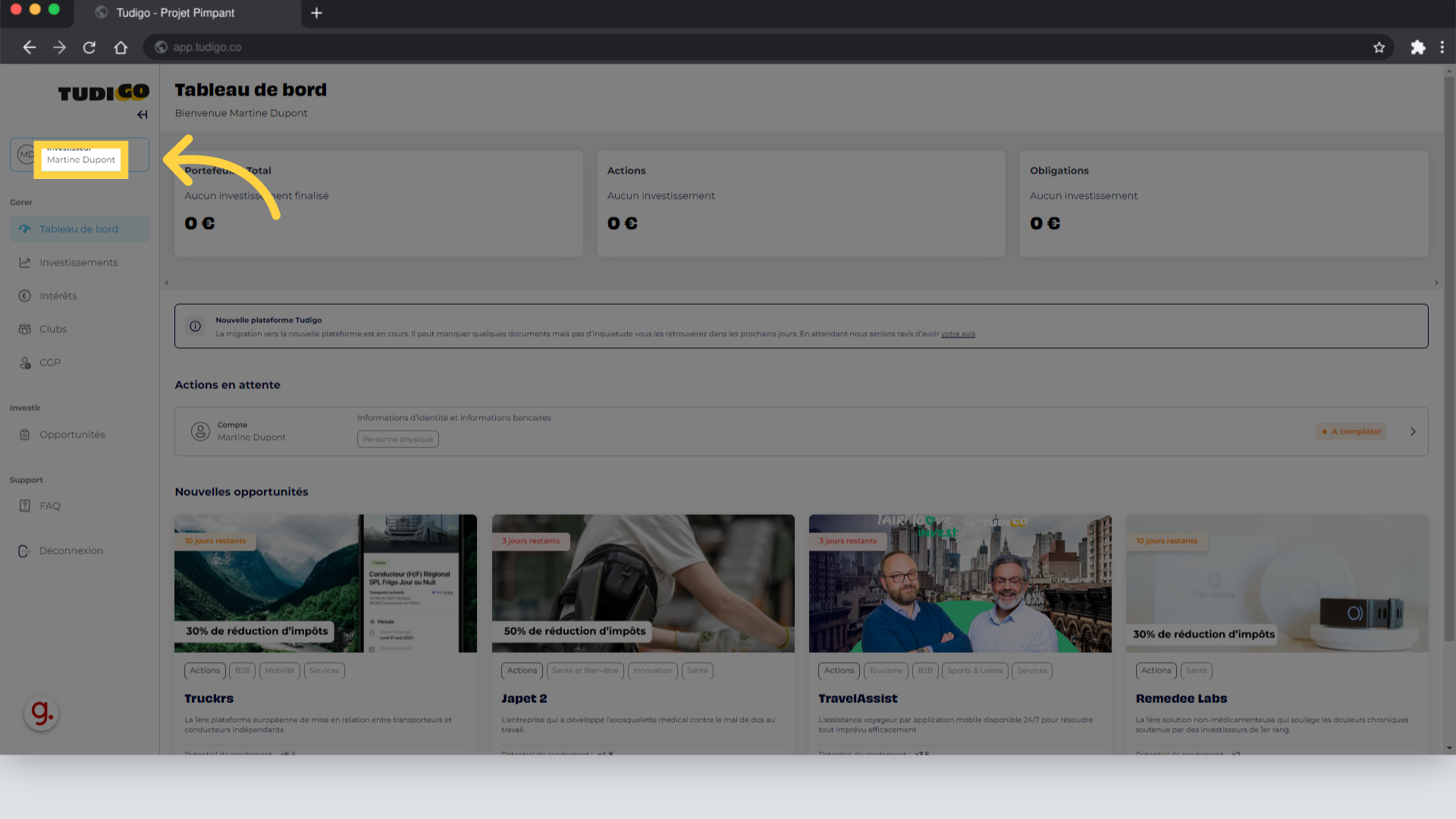
Task: Click the Clubs group icon
Action: pyautogui.click(x=25, y=329)
